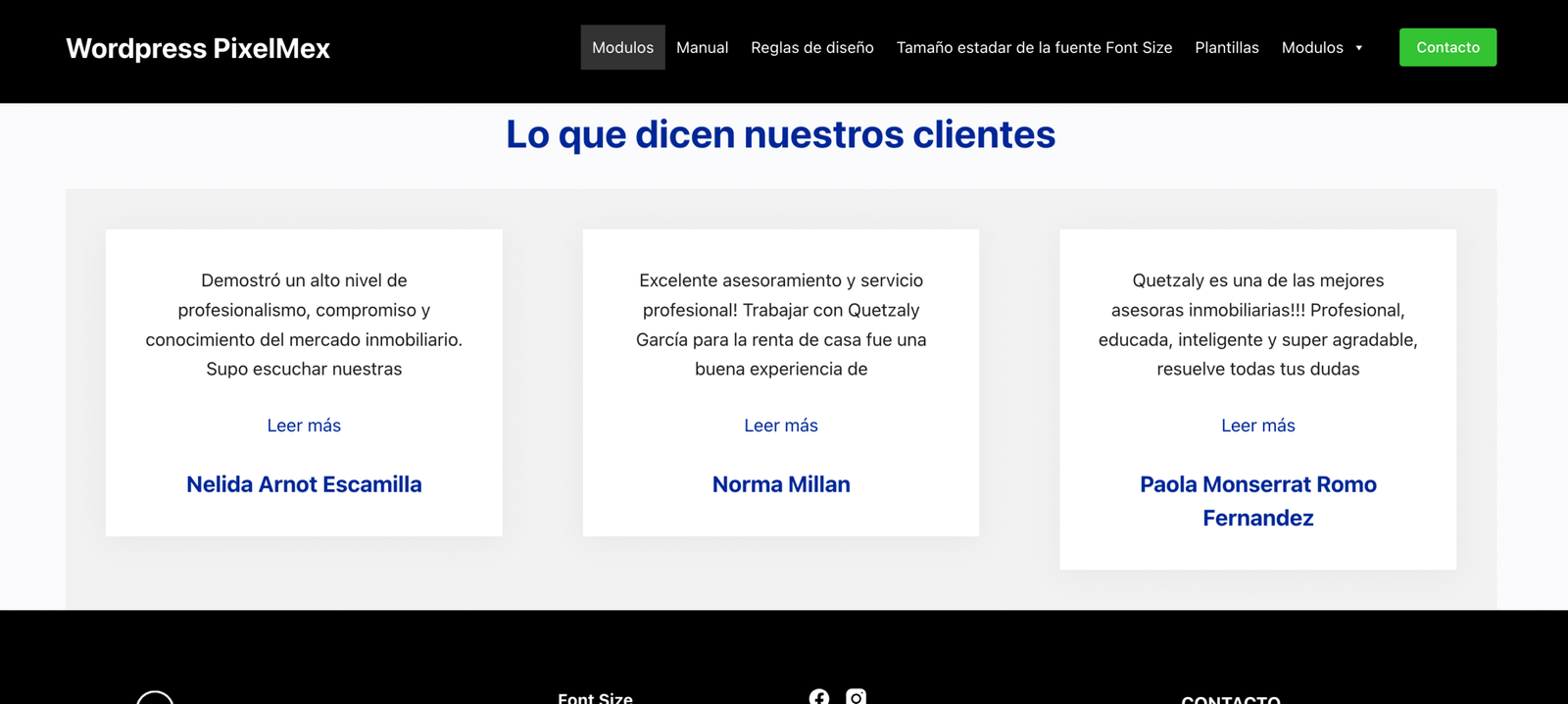1568x704 pixels.
Task: Open the Instagram icon in footer
Action: [856, 696]
